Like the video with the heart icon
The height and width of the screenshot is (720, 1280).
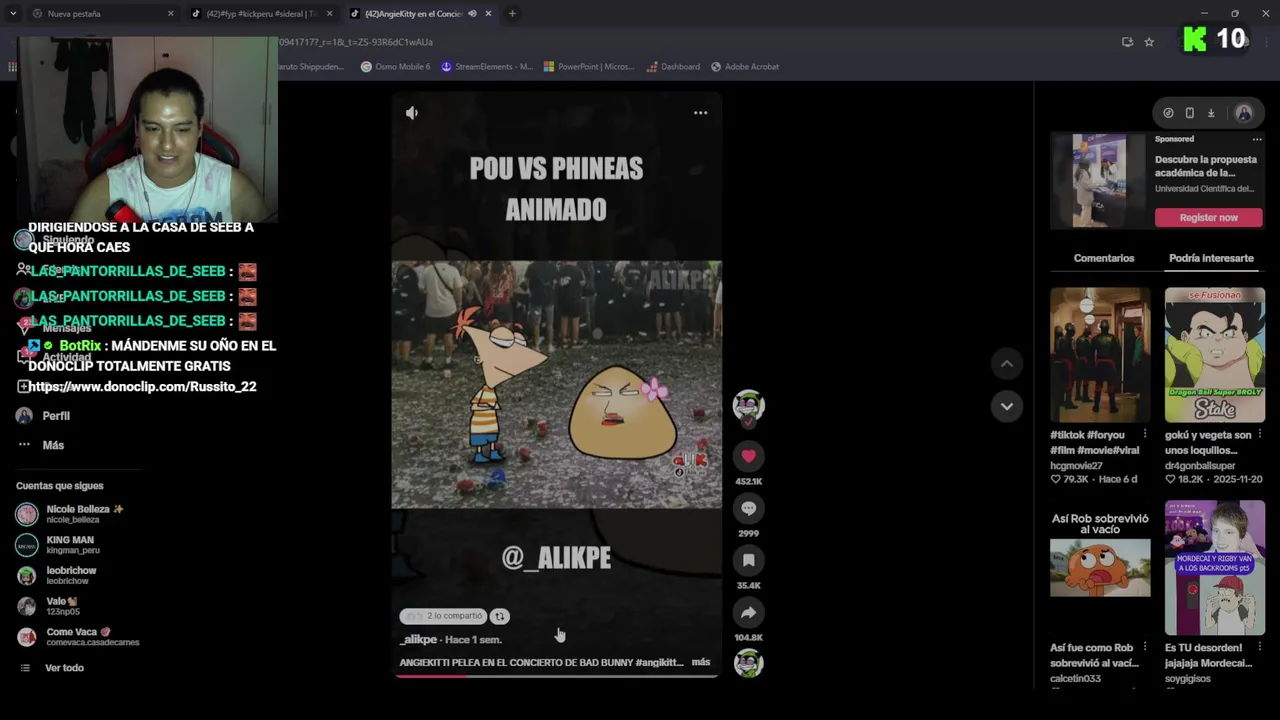point(748,456)
